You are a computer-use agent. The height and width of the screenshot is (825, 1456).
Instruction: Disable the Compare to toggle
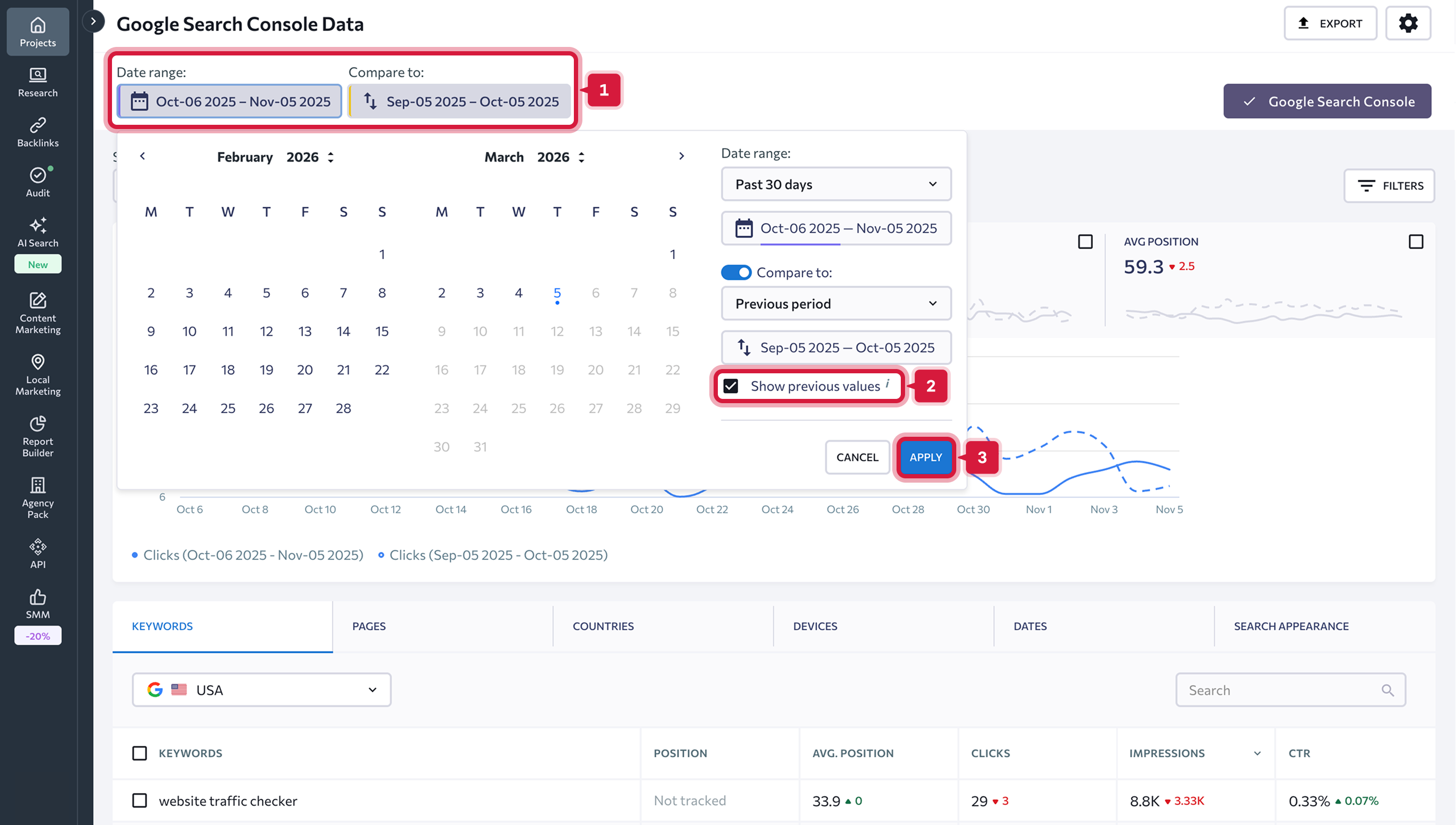coord(735,273)
